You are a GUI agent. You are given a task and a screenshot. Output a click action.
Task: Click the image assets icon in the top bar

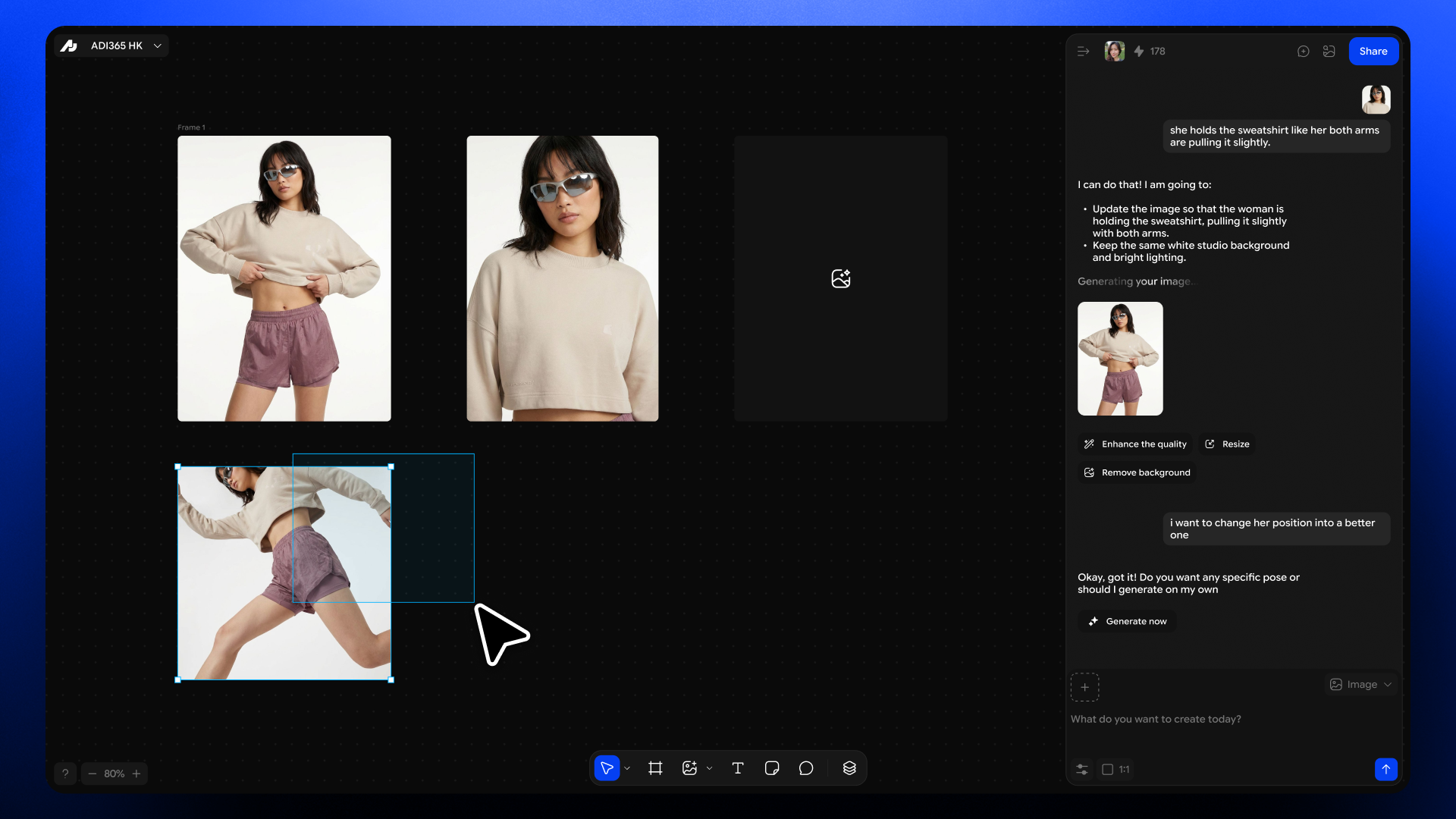pyautogui.click(x=1329, y=51)
